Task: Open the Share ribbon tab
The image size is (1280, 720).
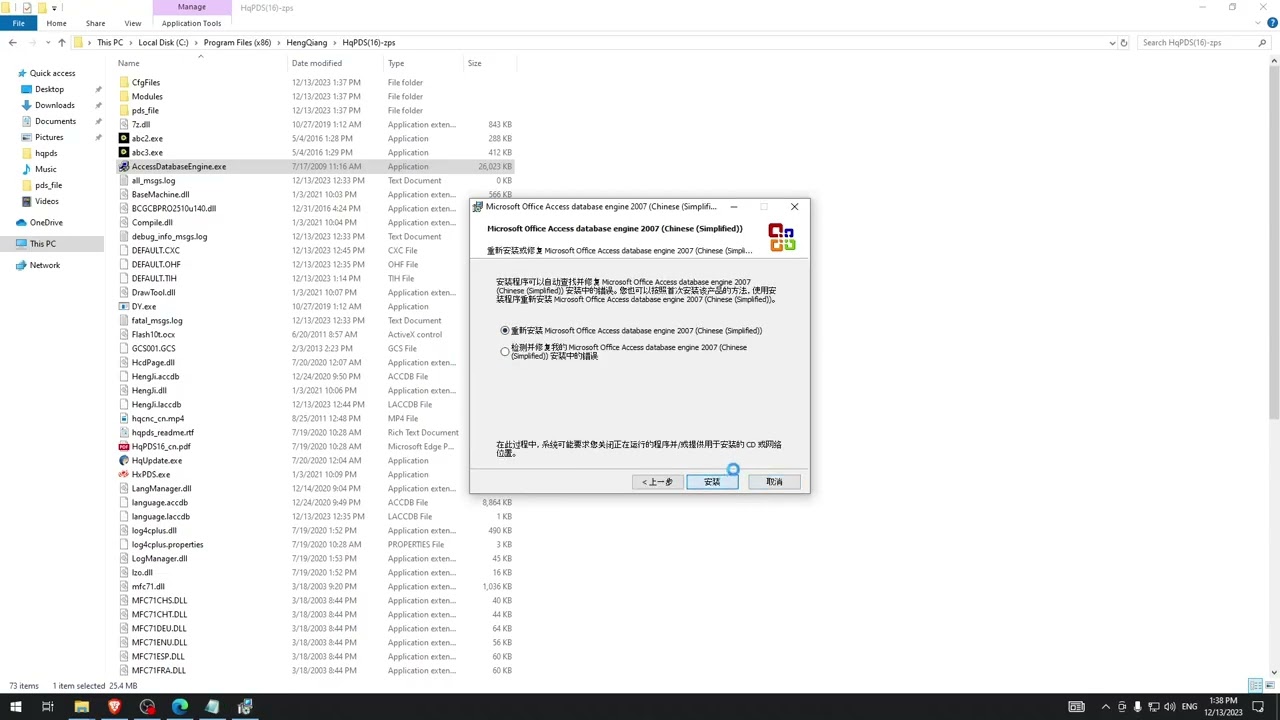Action: [95, 23]
